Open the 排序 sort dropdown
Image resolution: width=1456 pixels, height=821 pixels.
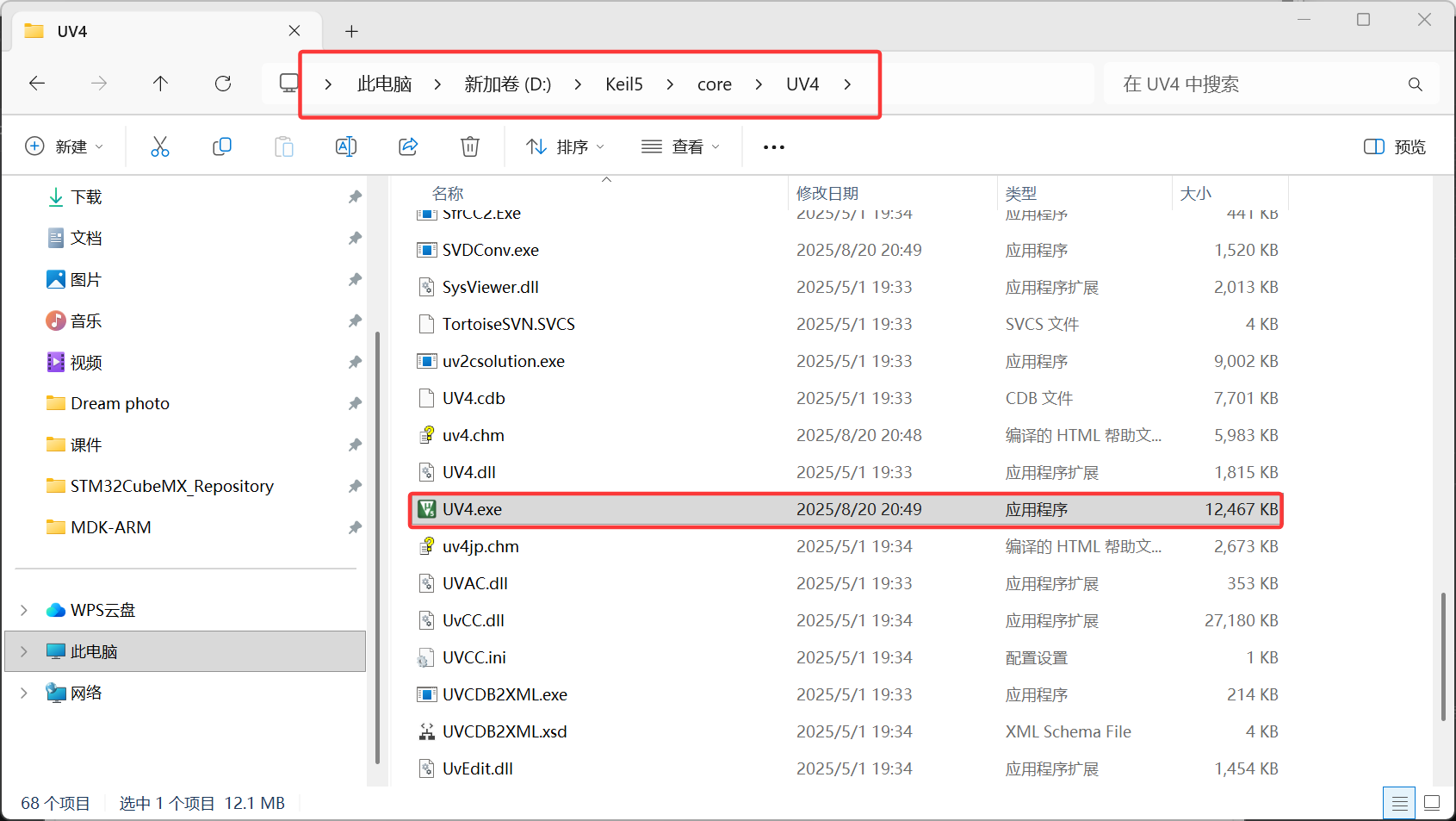click(565, 146)
